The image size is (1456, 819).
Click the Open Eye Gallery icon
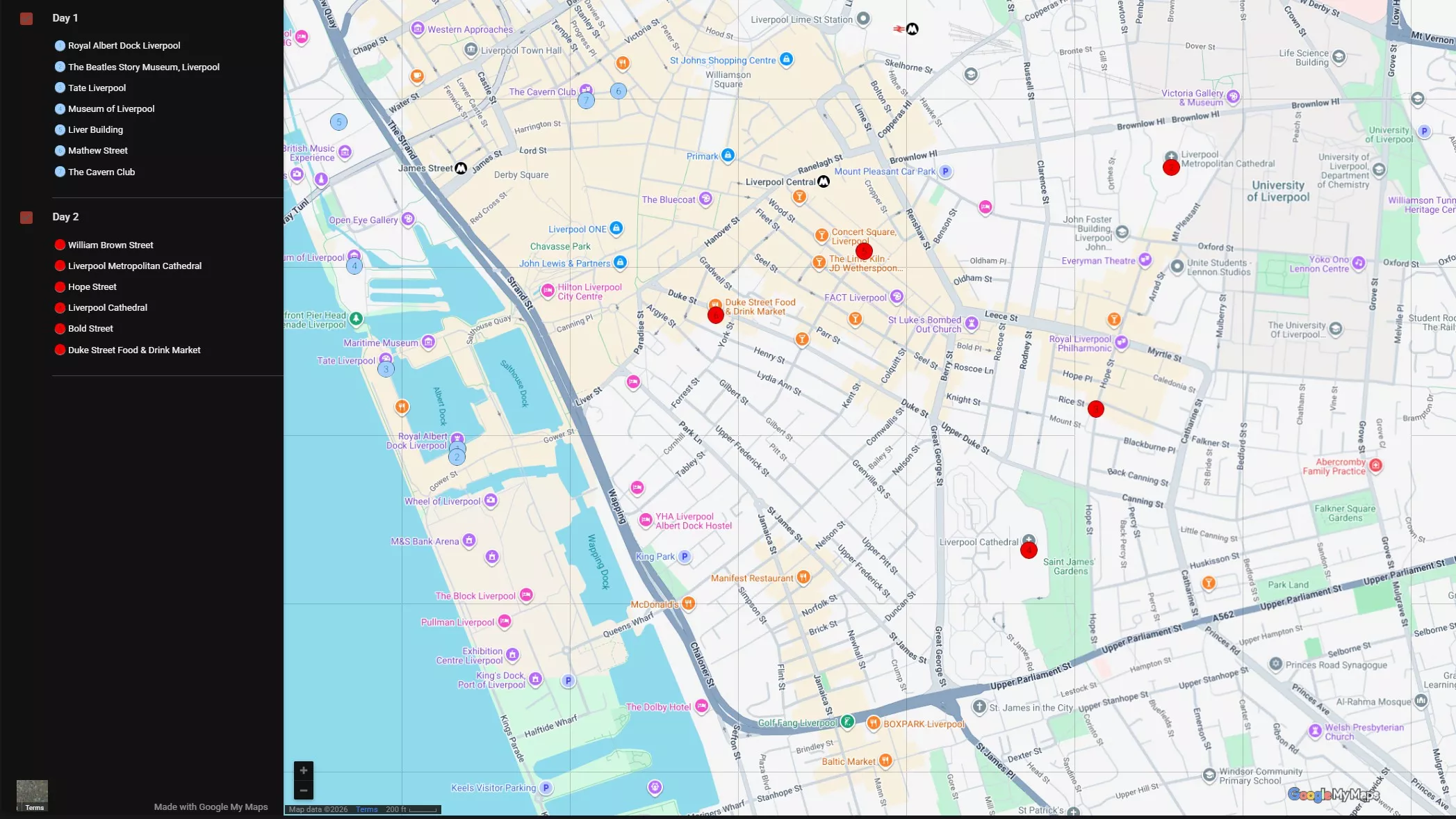[x=408, y=219]
